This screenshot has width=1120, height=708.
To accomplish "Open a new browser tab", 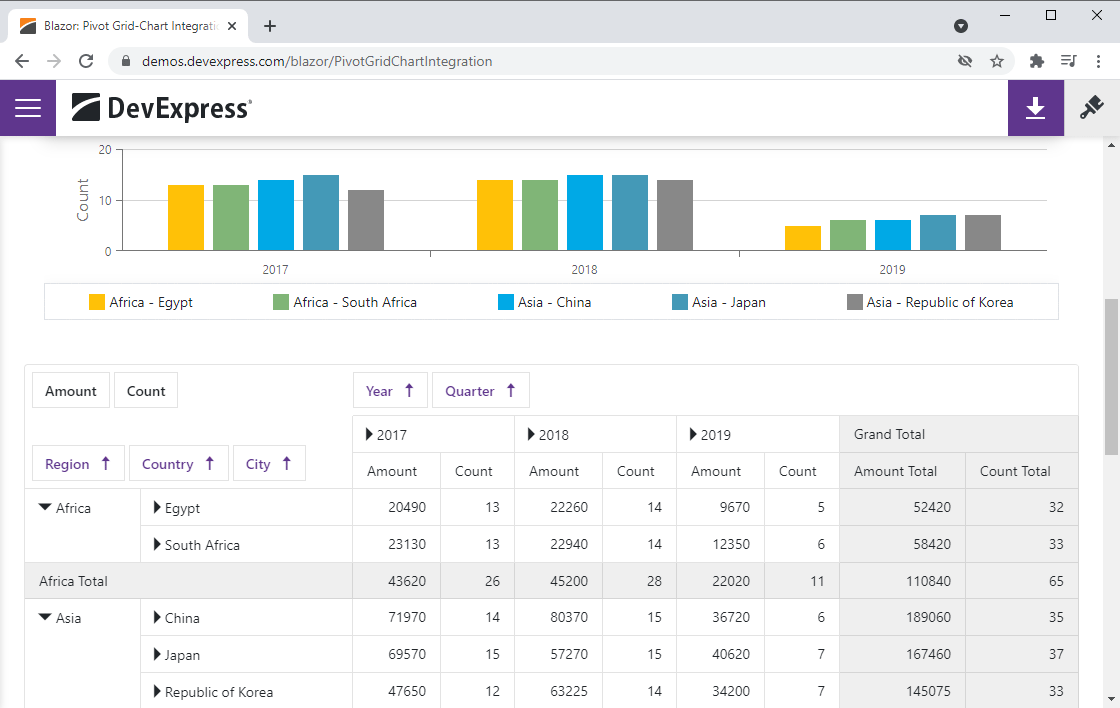I will point(270,26).
